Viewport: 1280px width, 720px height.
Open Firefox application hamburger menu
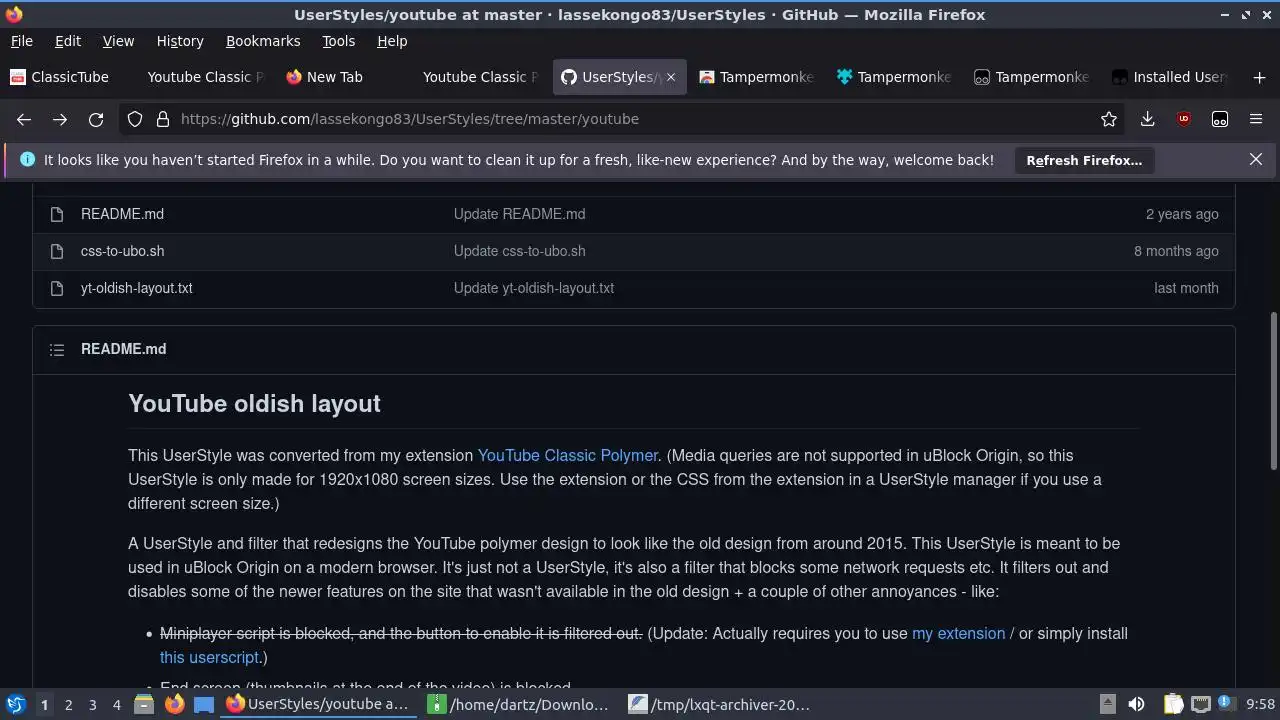tap(1256, 119)
